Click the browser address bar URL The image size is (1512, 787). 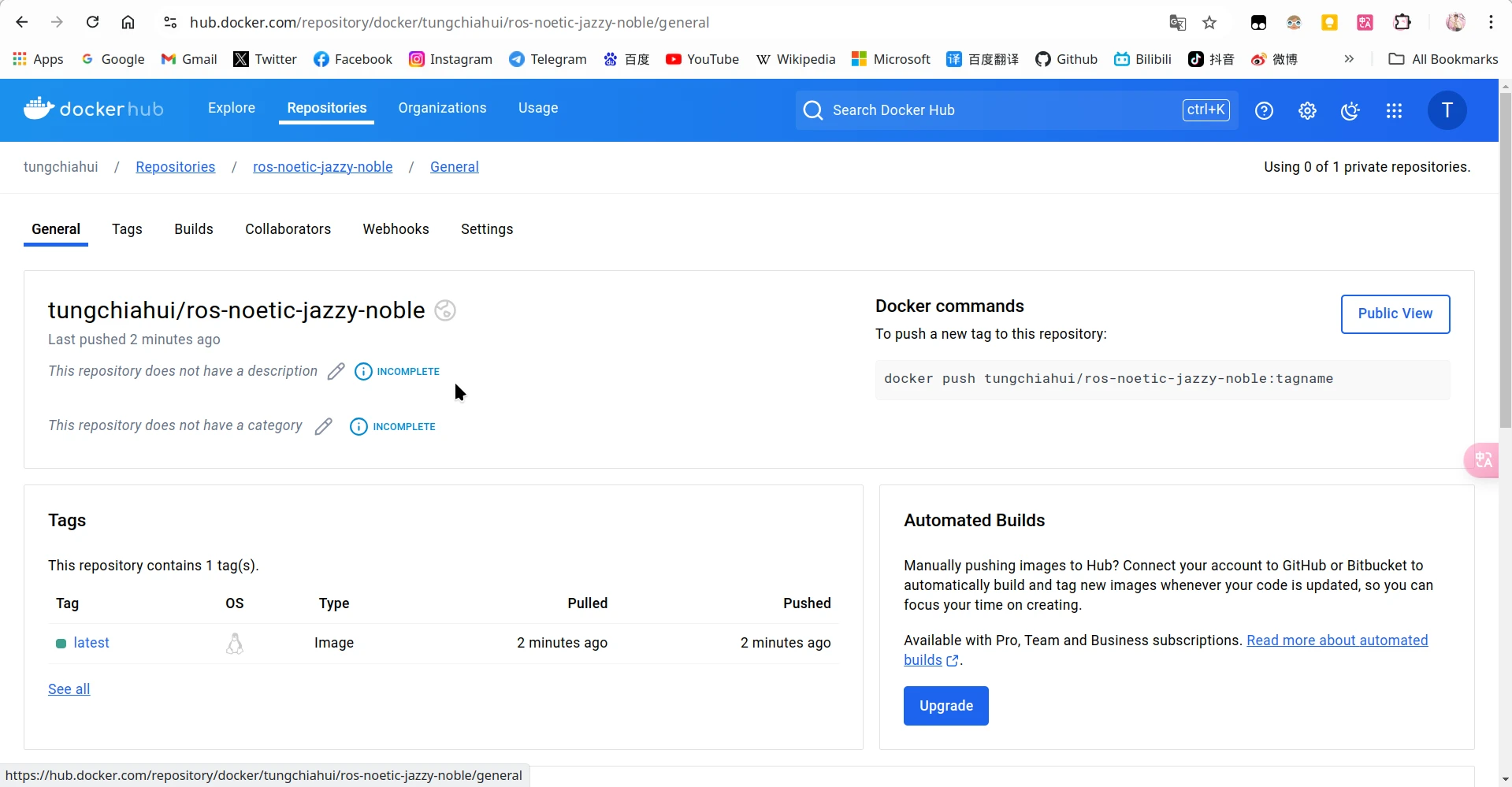pos(449,23)
